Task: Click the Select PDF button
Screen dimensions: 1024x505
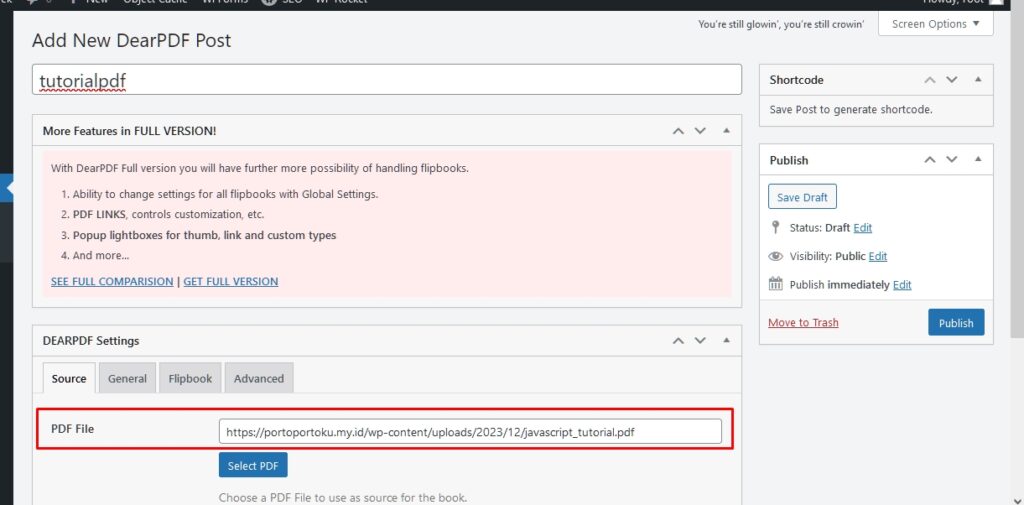Action: tap(253, 466)
